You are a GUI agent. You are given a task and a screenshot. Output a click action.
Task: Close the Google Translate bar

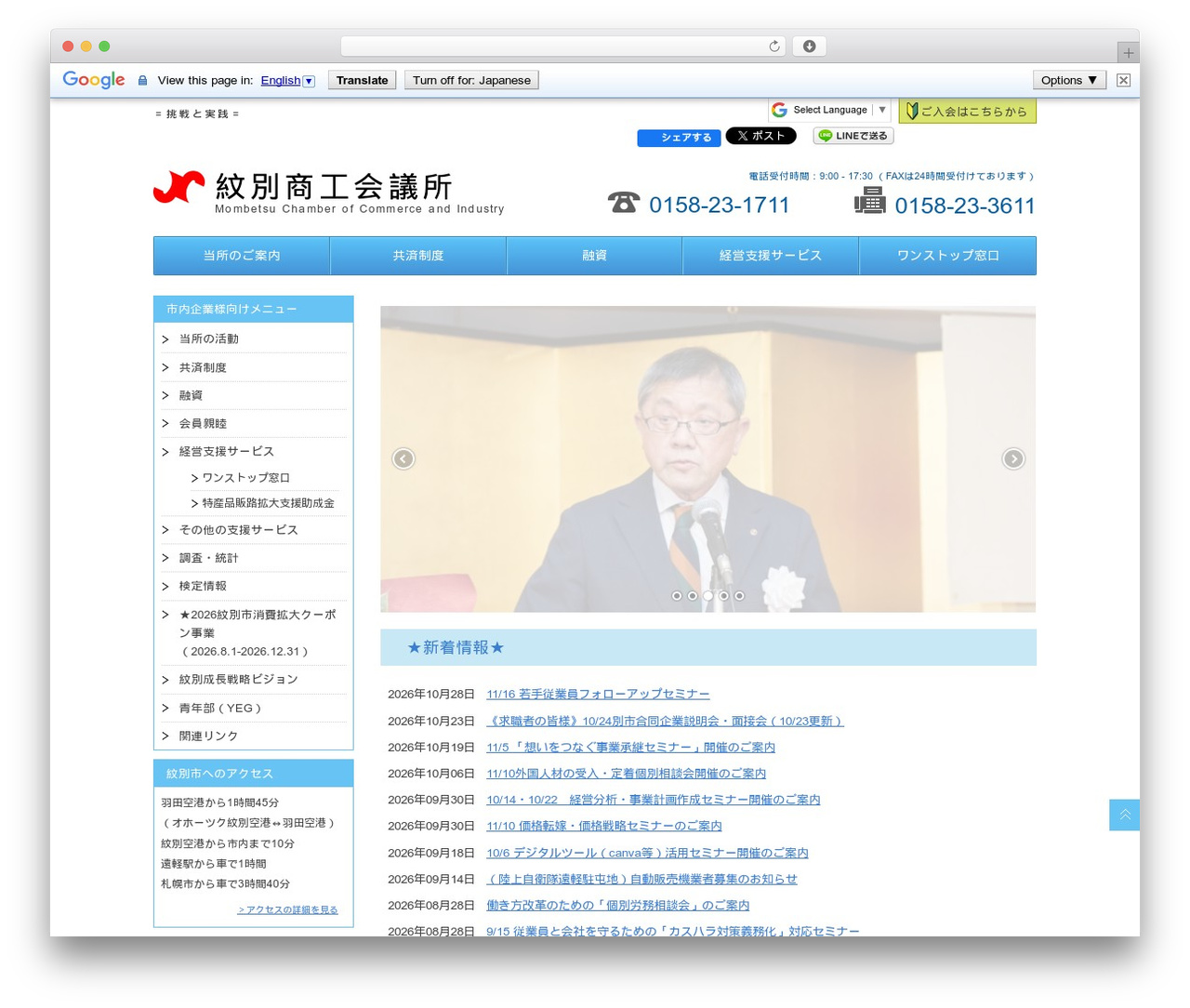1123,80
